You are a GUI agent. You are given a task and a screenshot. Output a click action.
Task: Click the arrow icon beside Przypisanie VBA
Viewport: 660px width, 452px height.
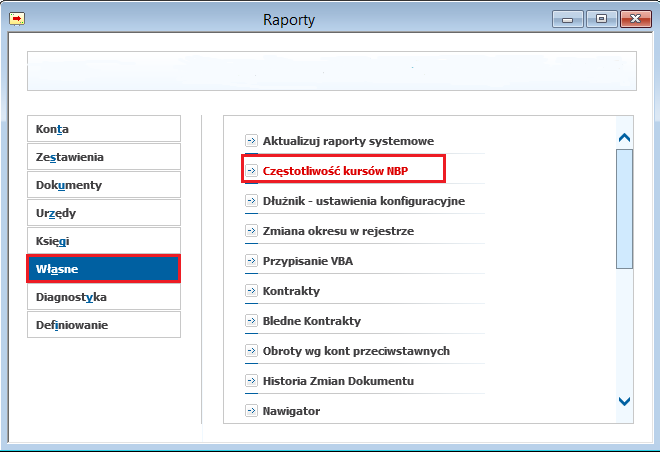click(x=251, y=261)
